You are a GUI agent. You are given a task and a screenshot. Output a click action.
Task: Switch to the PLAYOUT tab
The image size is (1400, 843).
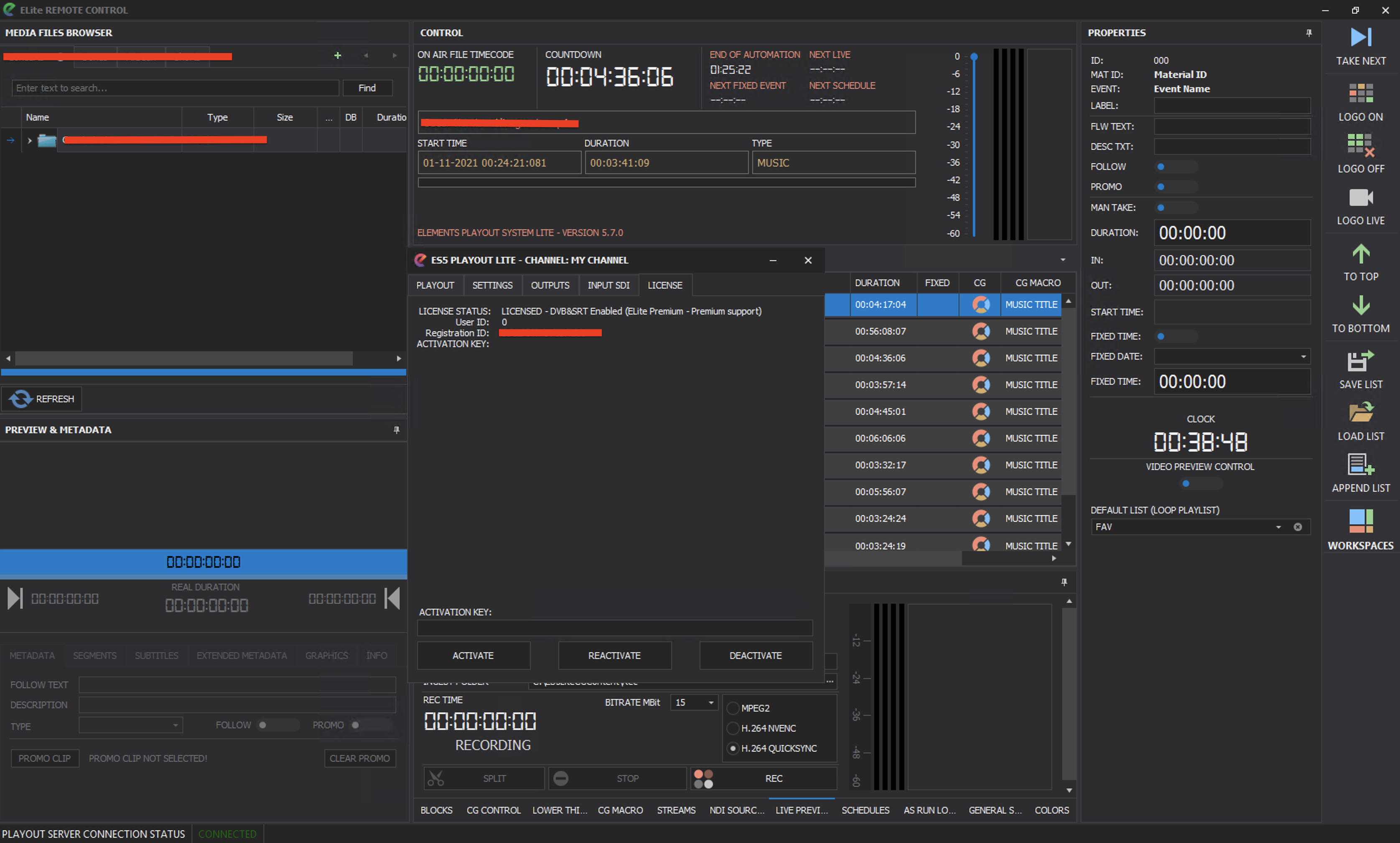point(435,285)
